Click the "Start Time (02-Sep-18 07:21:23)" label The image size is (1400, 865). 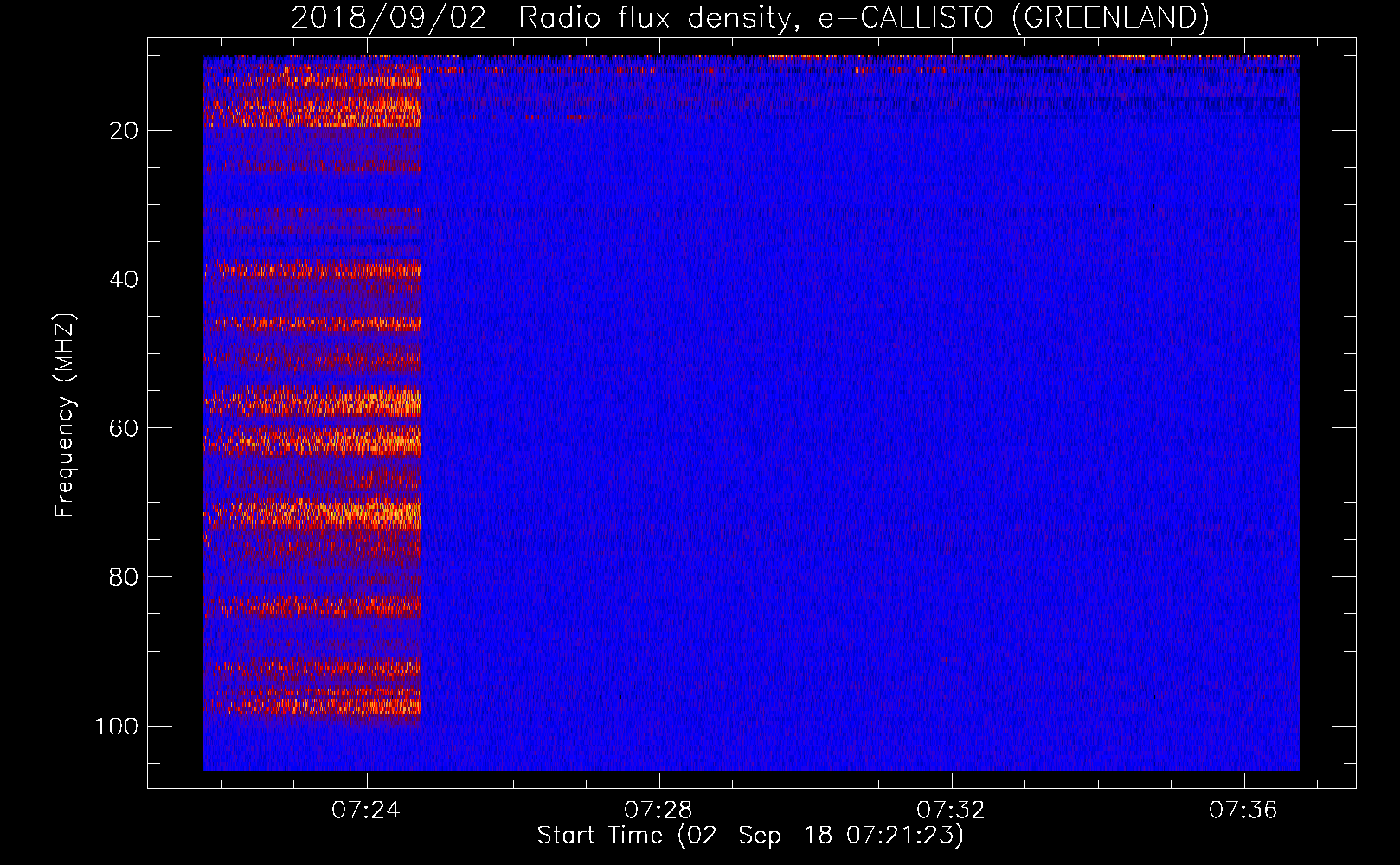click(750, 836)
